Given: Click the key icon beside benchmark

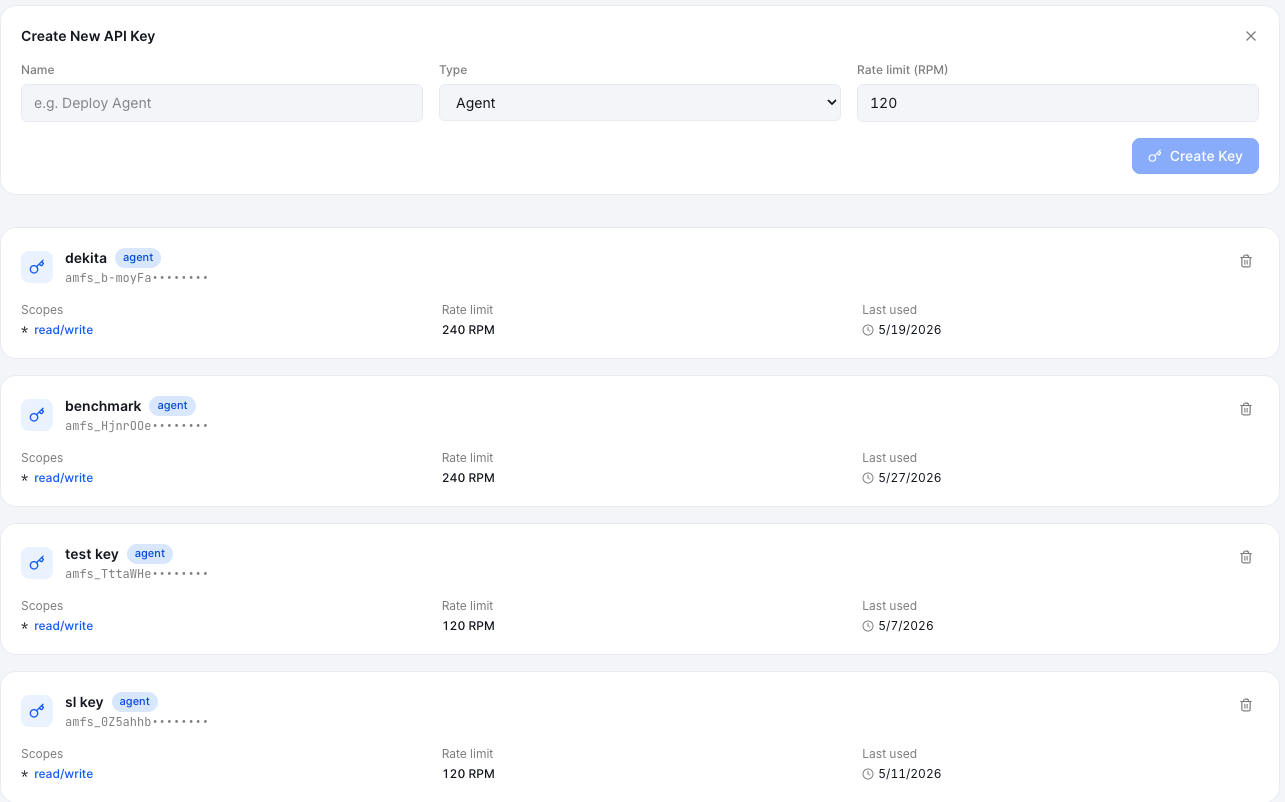Looking at the screenshot, I should click(37, 415).
